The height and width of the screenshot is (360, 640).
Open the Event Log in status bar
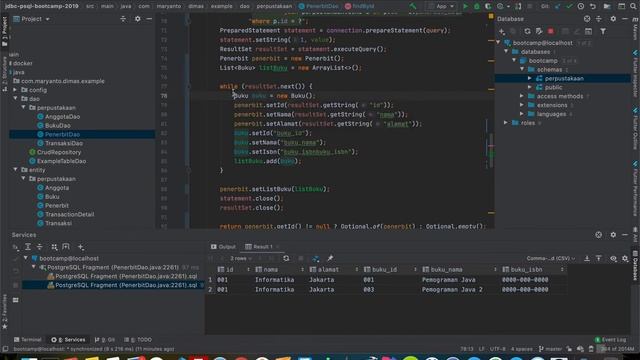610,340
